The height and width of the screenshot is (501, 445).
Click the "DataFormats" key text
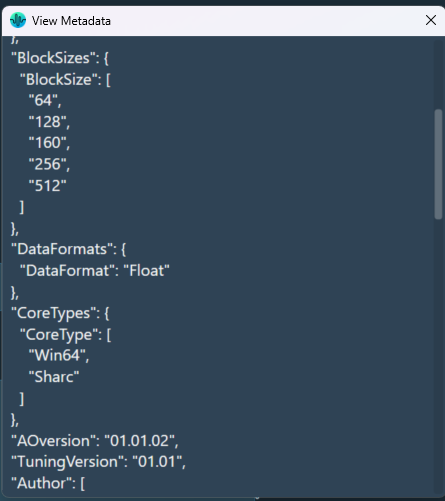point(64,249)
